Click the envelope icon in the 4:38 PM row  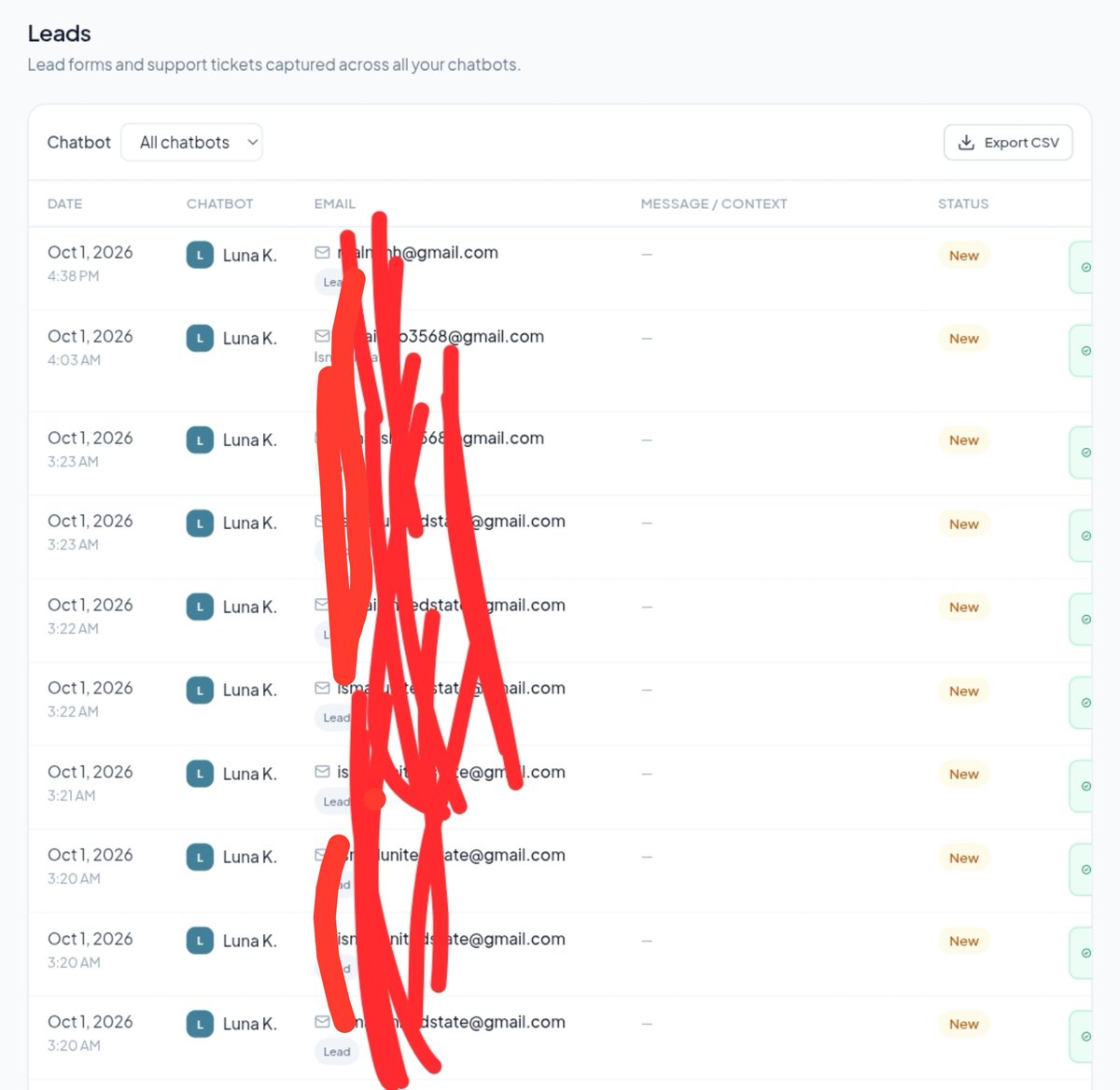click(322, 252)
